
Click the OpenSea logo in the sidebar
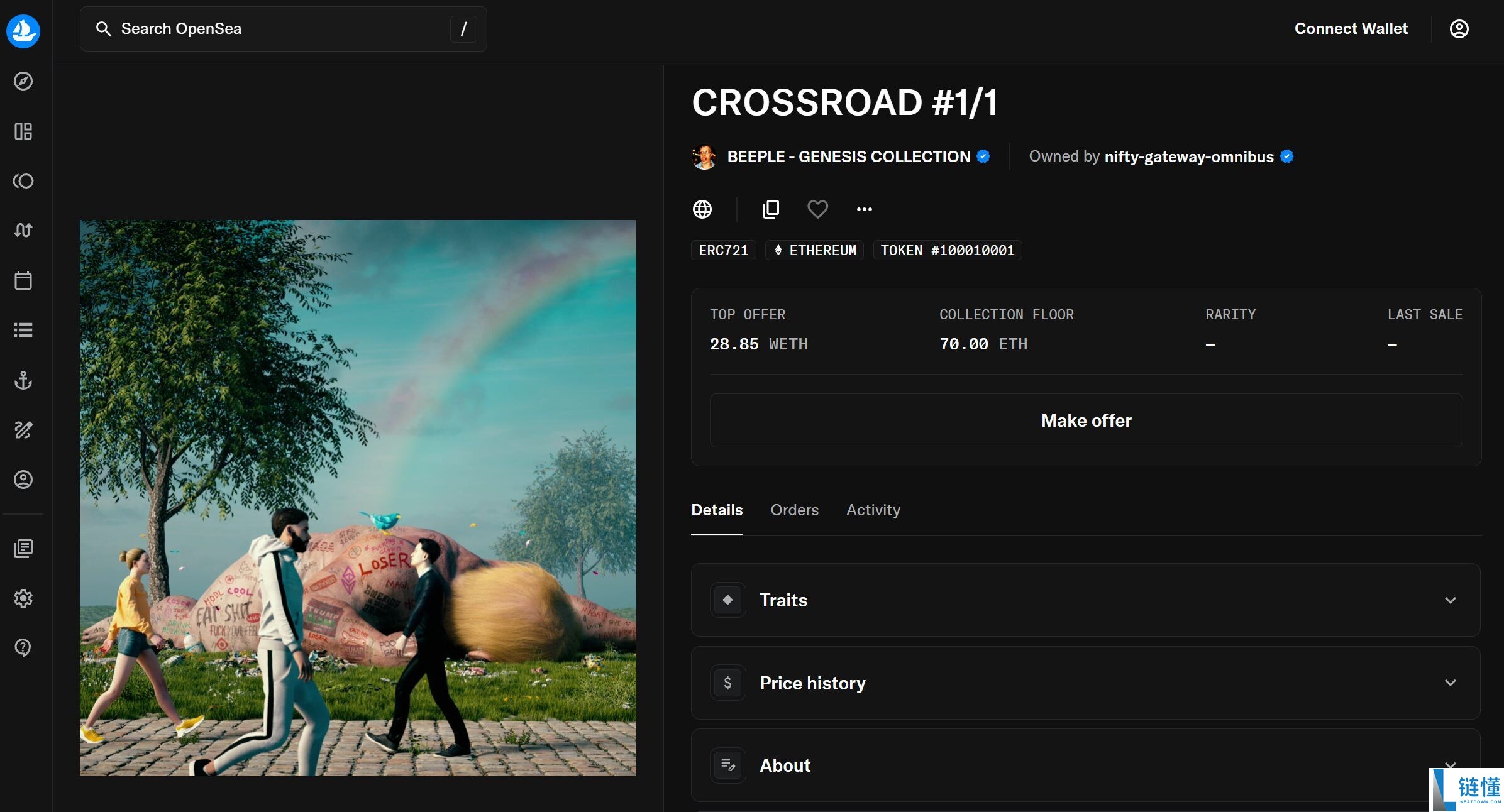(23, 31)
